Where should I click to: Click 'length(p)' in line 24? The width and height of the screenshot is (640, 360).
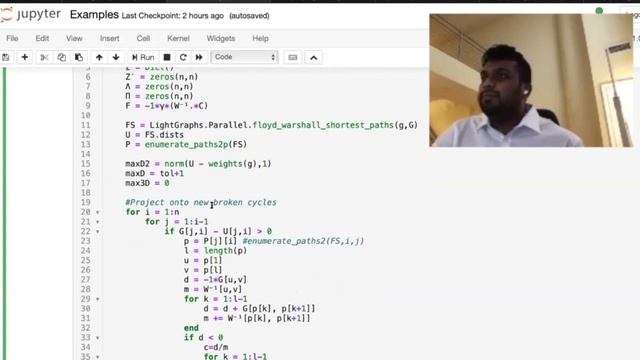click(225, 251)
